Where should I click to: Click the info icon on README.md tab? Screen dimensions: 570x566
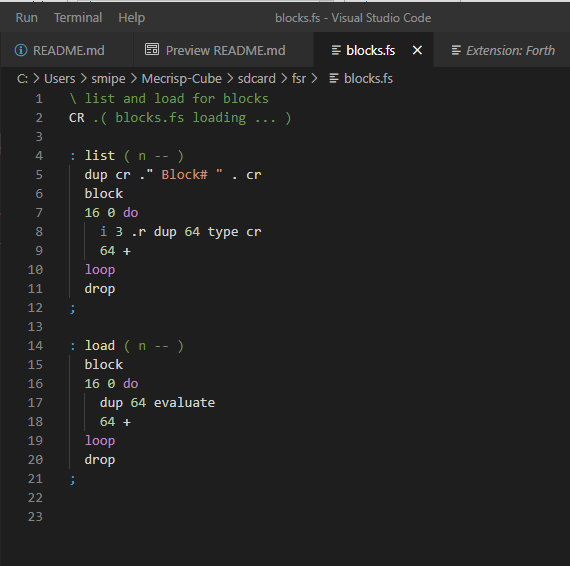point(21,50)
